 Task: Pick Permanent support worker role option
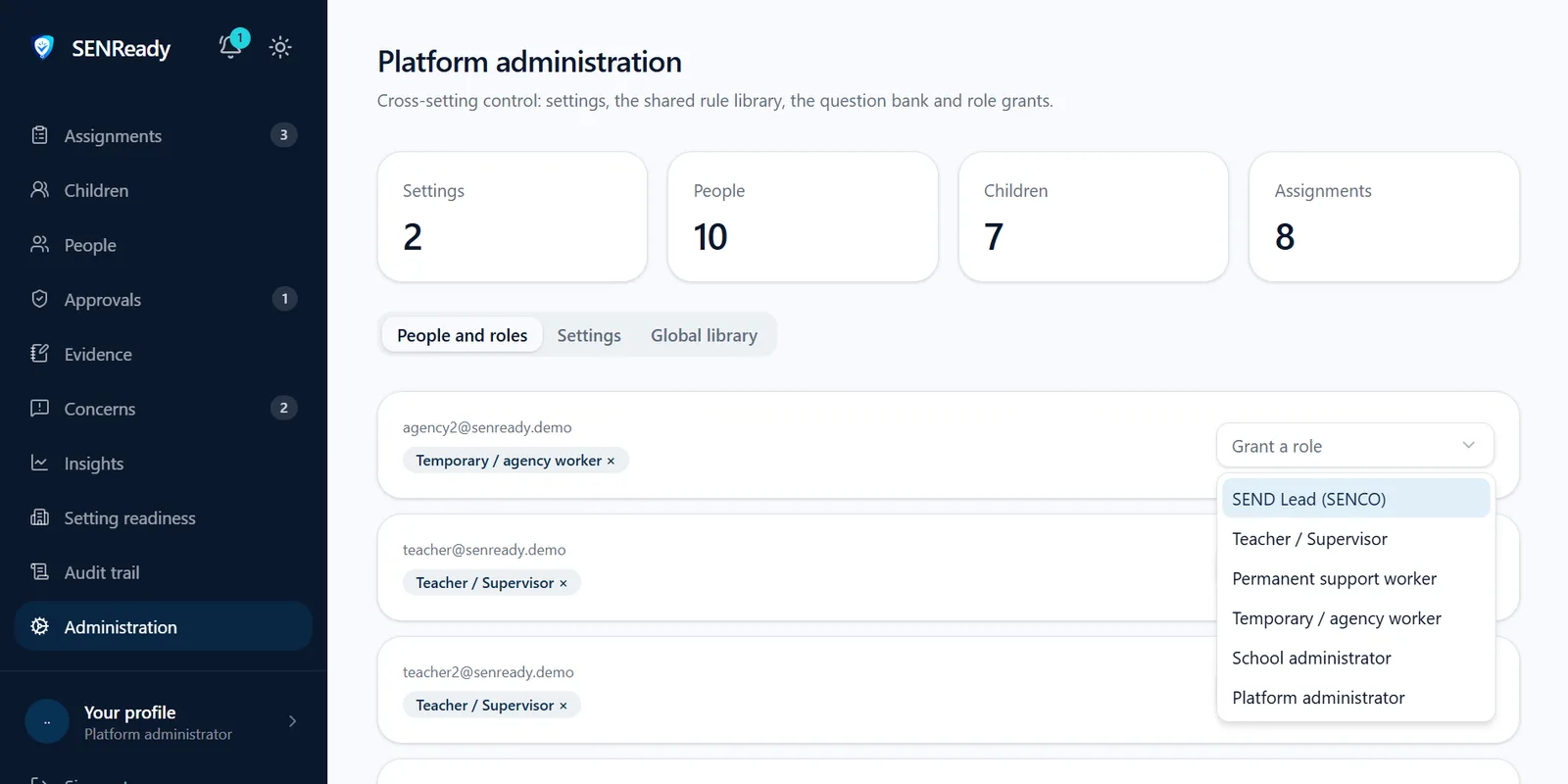(x=1355, y=578)
